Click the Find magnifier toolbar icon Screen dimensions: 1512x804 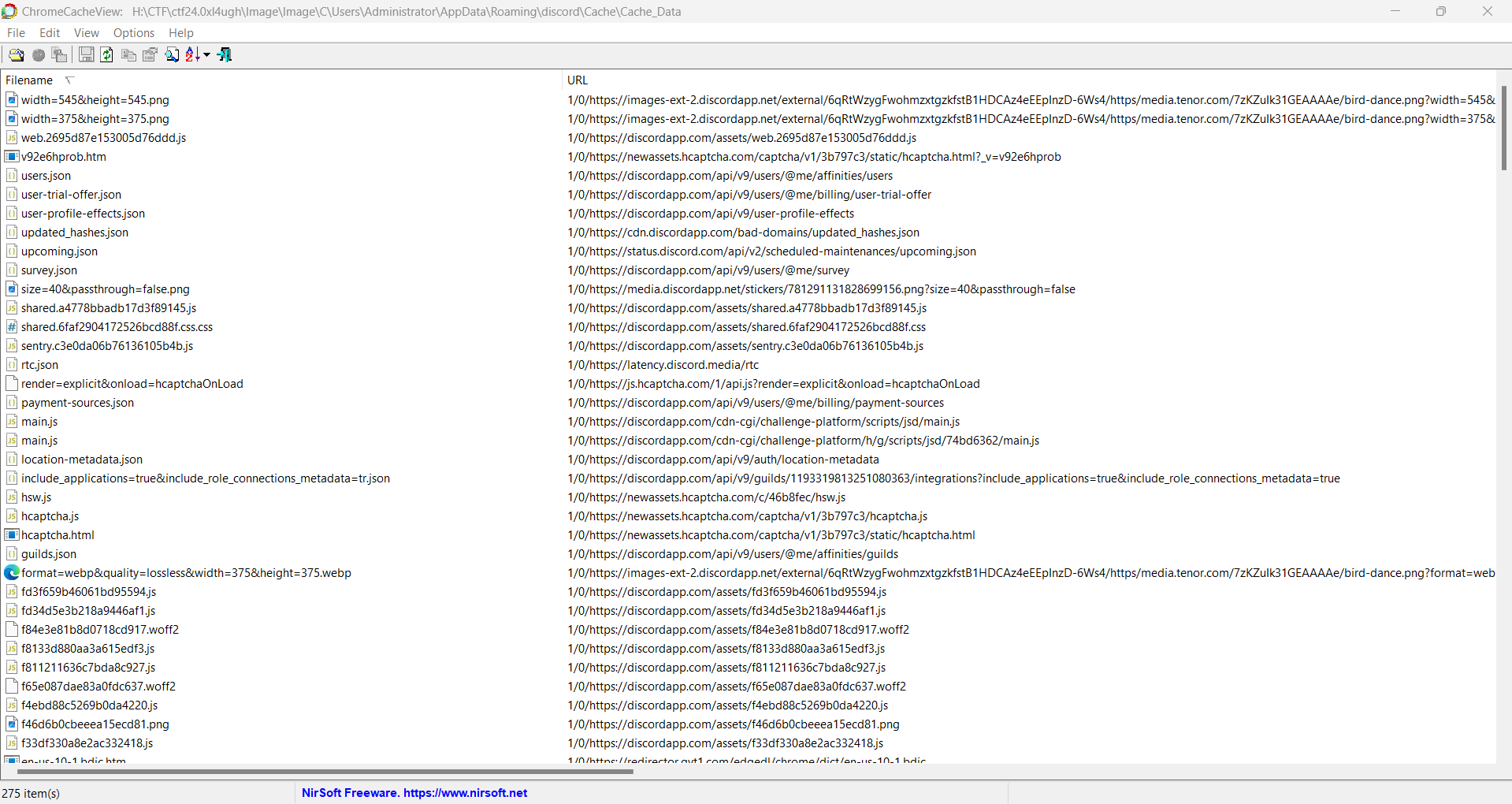pos(172,54)
